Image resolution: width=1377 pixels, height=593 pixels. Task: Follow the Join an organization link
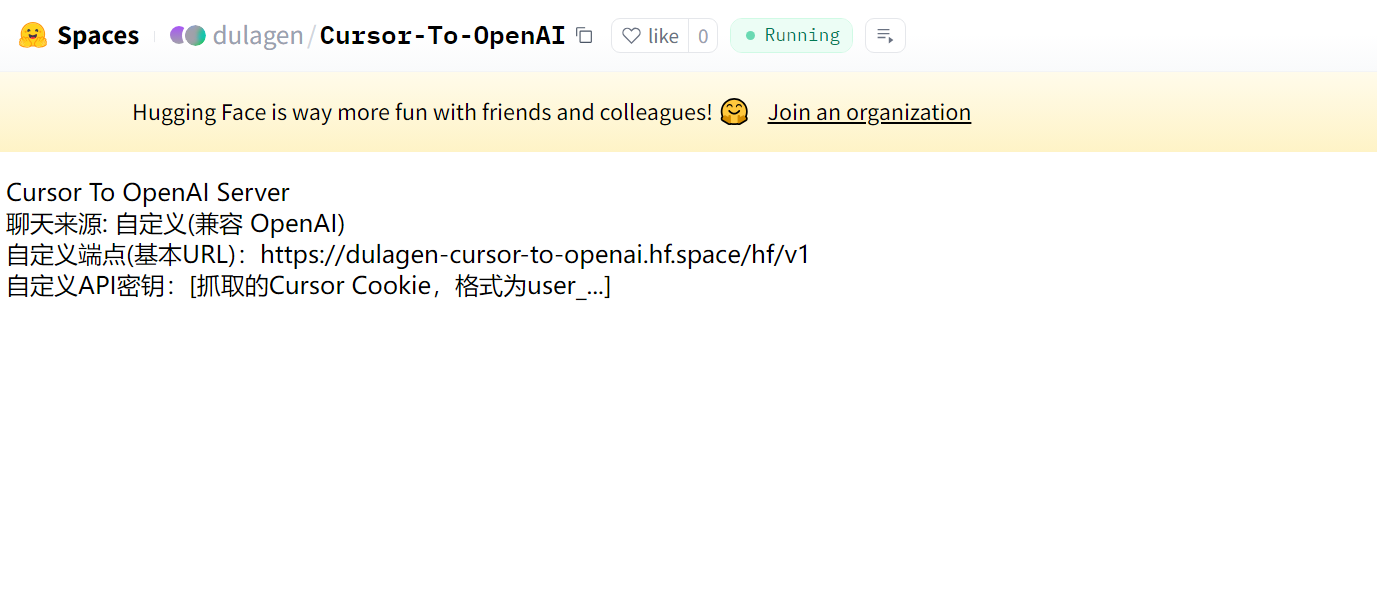pyautogui.click(x=869, y=112)
